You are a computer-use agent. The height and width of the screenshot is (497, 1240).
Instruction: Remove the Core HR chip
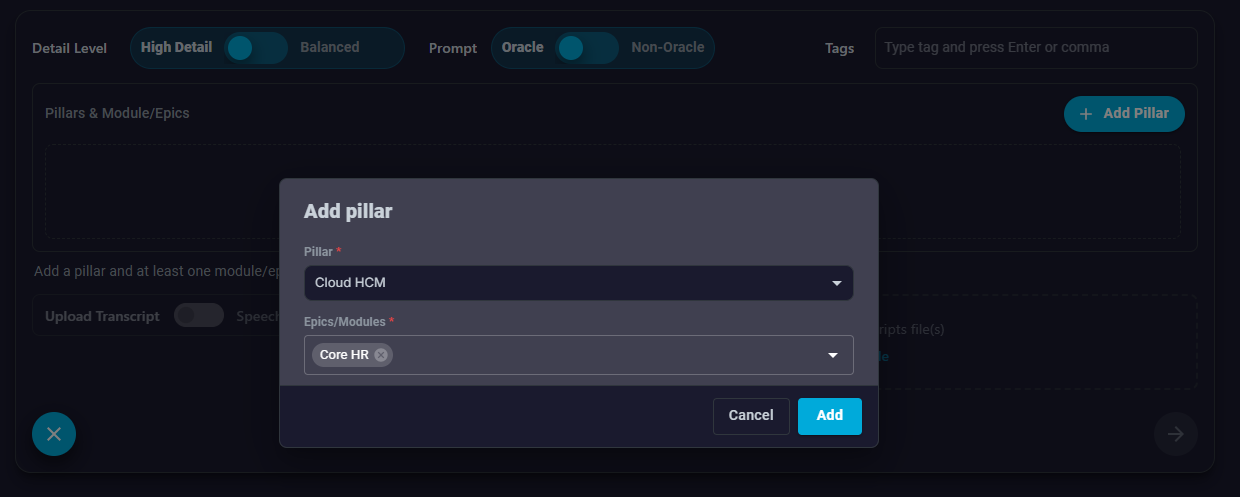(x=381, y=355)
